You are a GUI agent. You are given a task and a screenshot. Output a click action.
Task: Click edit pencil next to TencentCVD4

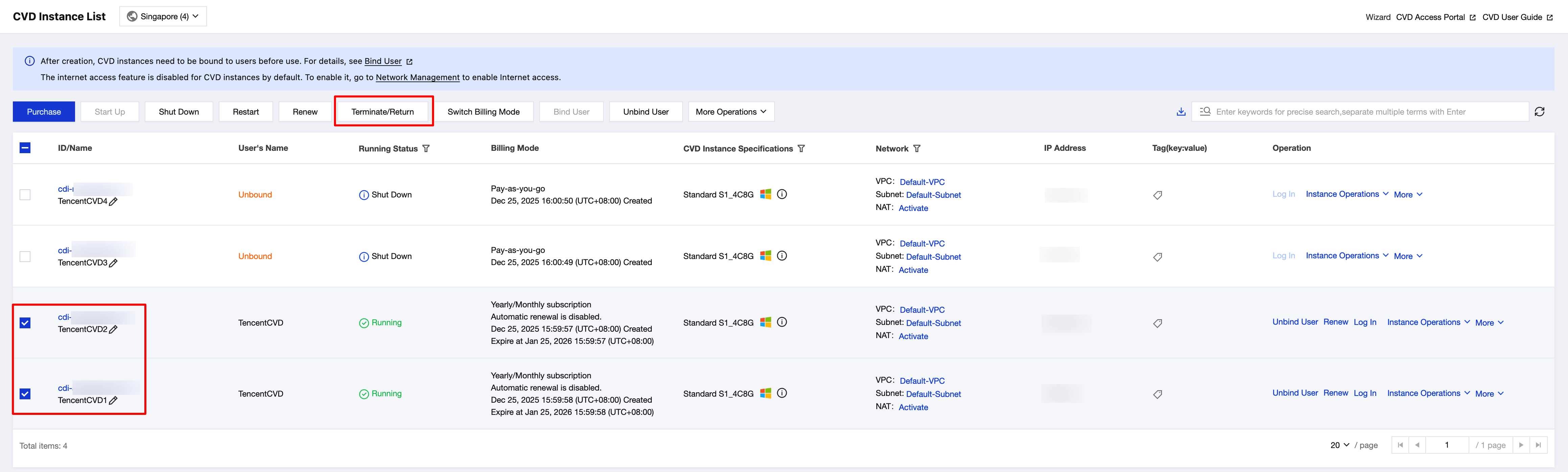pos(113,202)
